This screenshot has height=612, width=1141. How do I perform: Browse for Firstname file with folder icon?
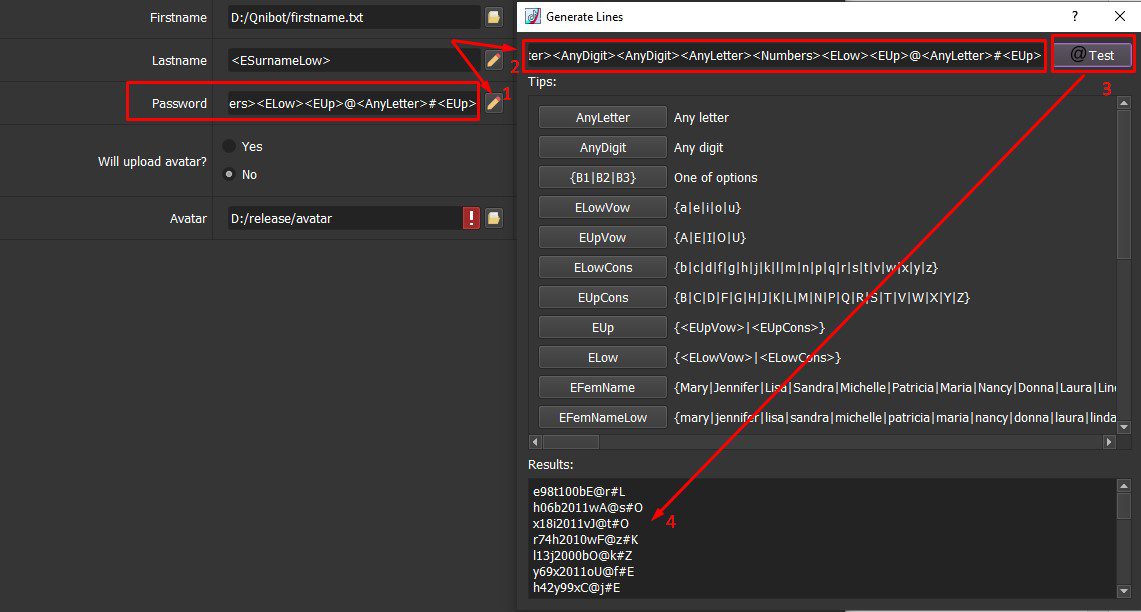(x=493, y=17)
